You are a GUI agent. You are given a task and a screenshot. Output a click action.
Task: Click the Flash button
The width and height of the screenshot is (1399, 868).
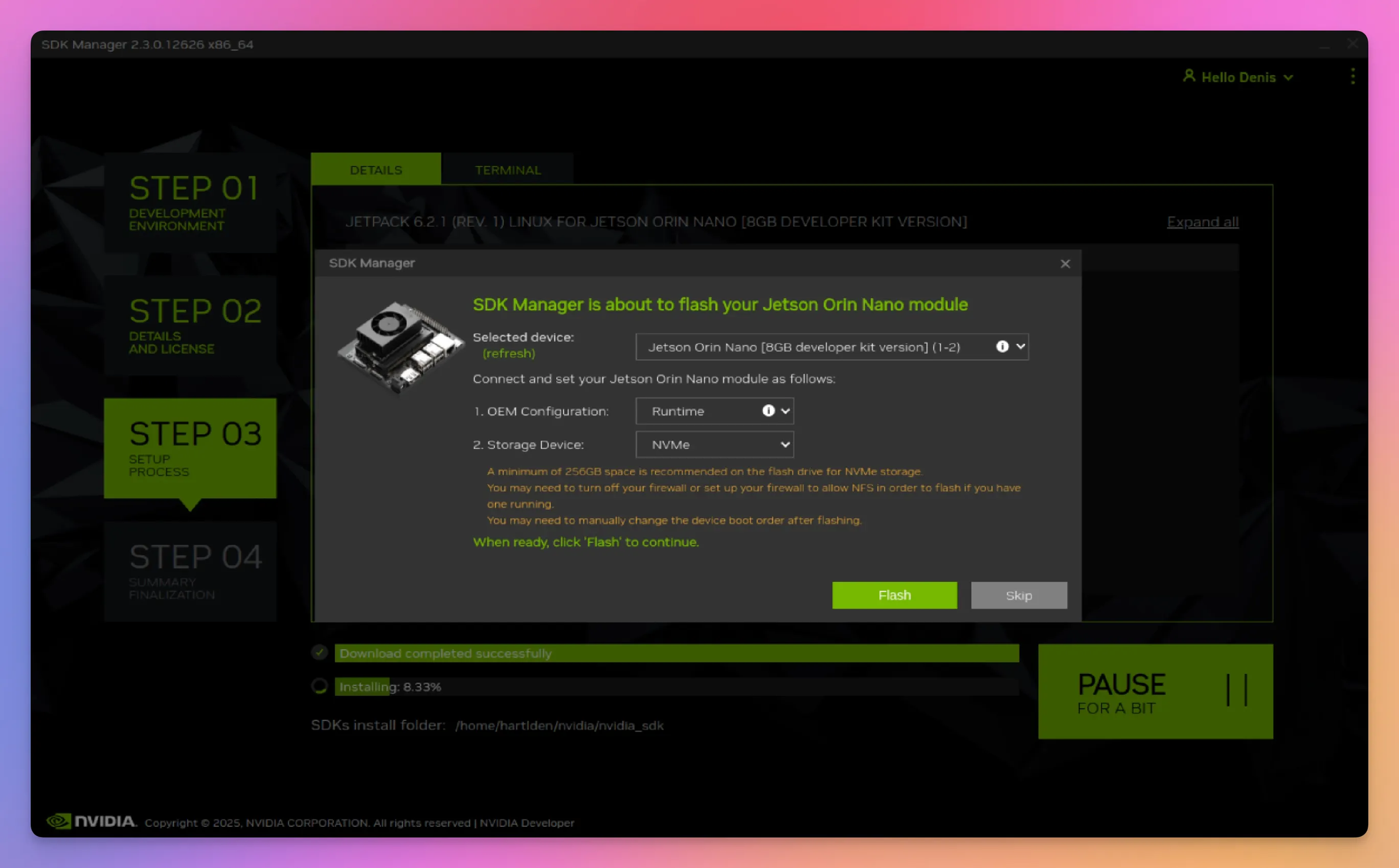click(894, 595)
